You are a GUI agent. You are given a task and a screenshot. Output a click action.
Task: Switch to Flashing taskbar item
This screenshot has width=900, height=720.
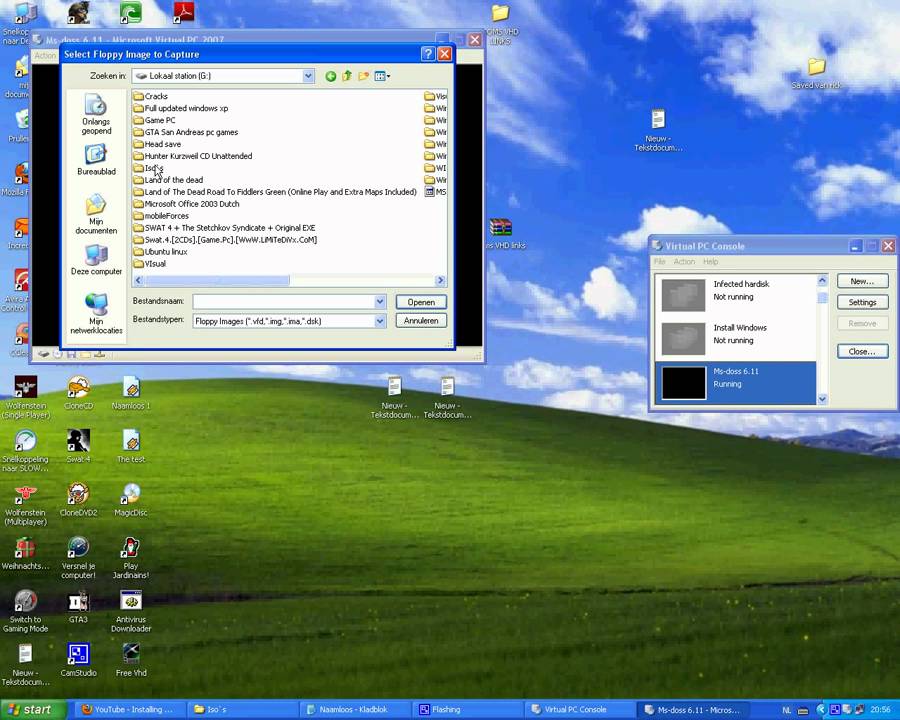[467, 710]
